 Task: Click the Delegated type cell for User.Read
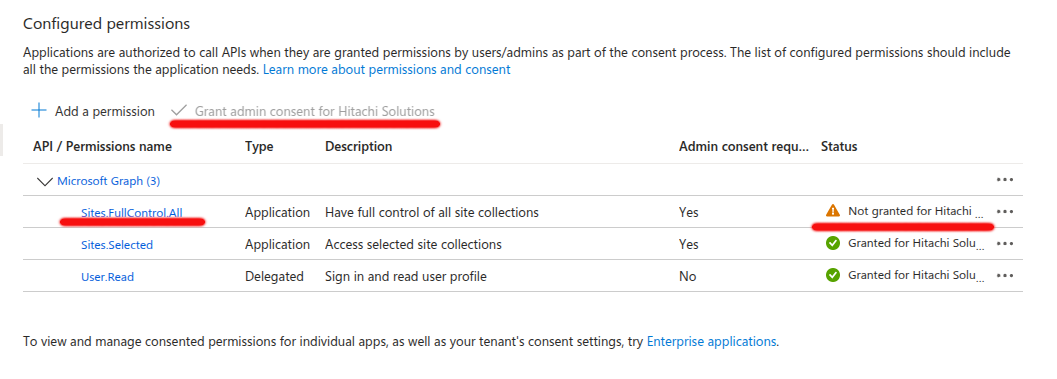click(x=274, y=276)
